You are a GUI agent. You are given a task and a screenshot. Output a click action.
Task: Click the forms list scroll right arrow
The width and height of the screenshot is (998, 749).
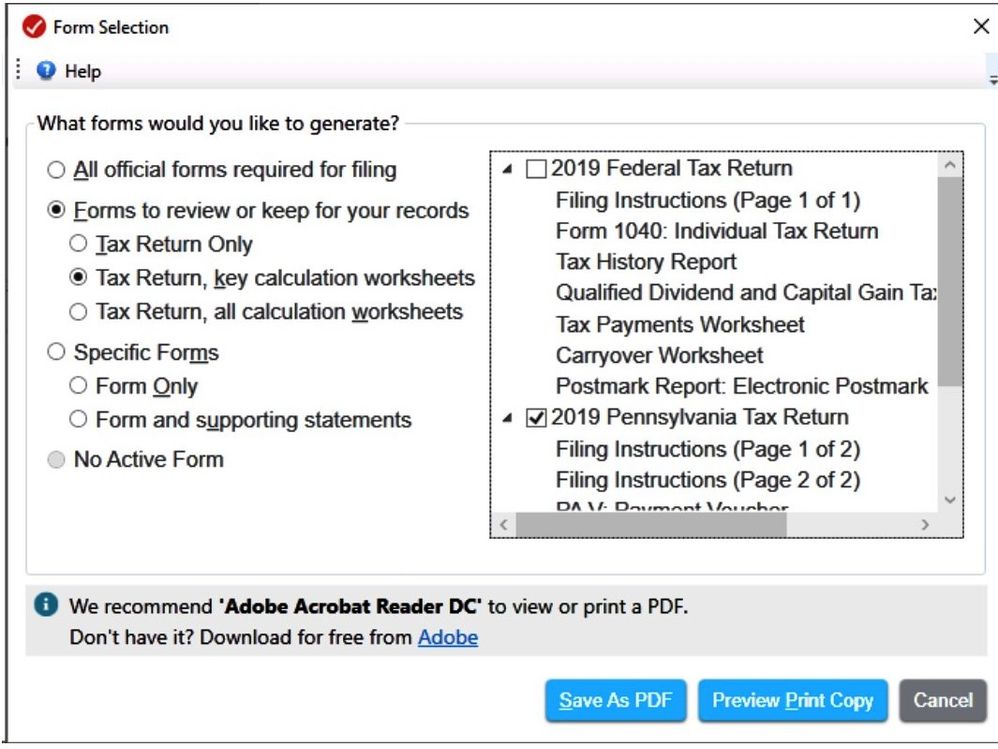[925, 524]
